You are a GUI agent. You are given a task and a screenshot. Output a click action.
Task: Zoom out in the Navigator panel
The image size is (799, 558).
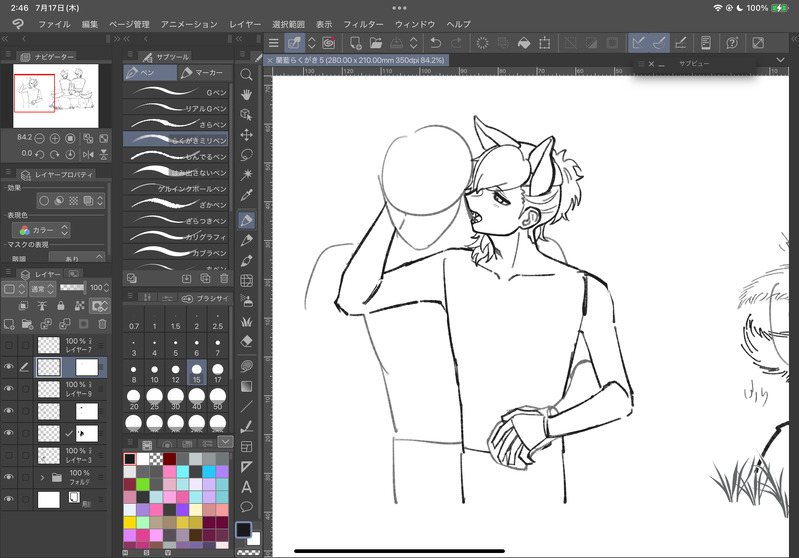[x=39, y=138]
